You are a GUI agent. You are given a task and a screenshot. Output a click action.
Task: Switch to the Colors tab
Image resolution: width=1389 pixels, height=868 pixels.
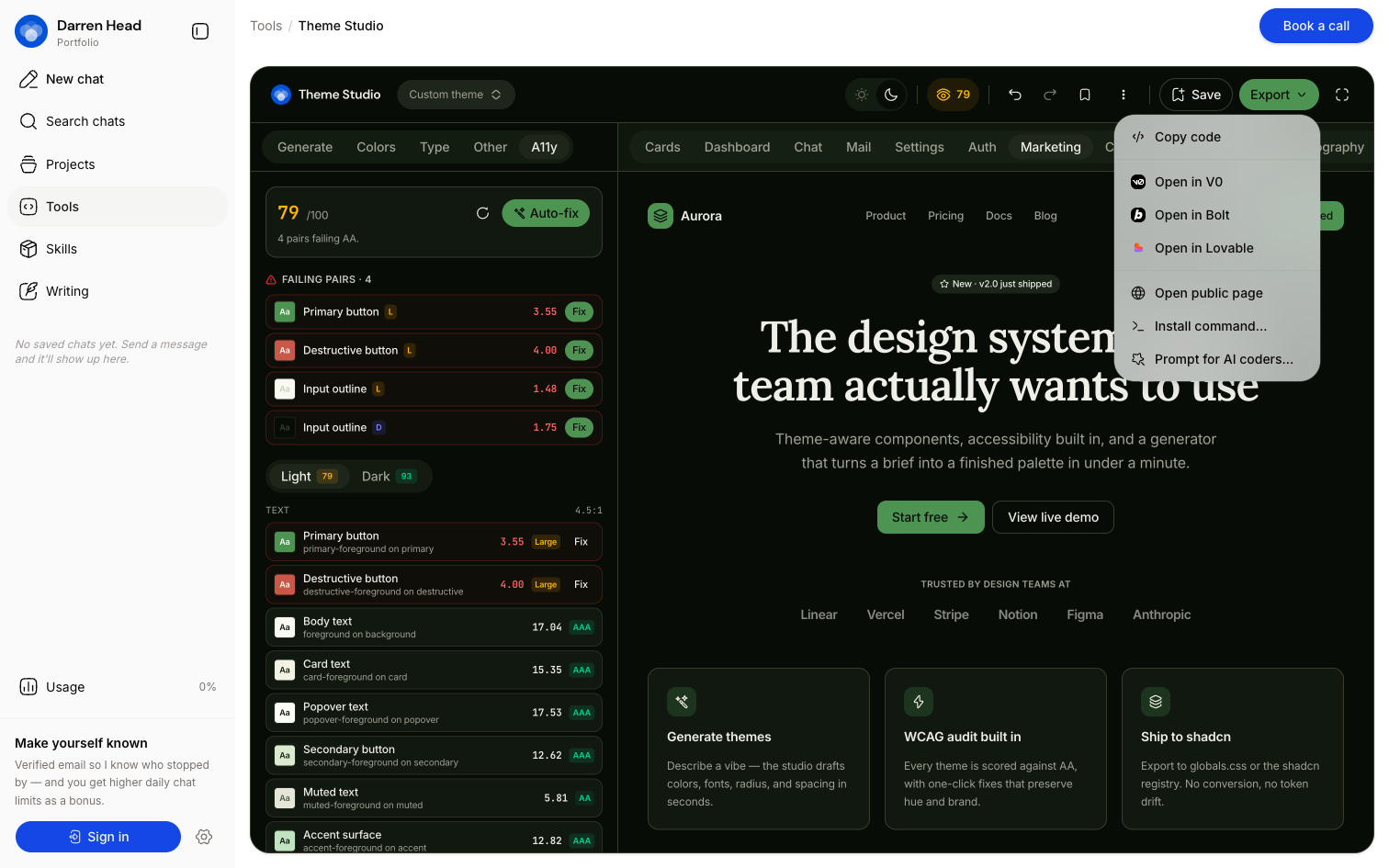pos(376,147)
